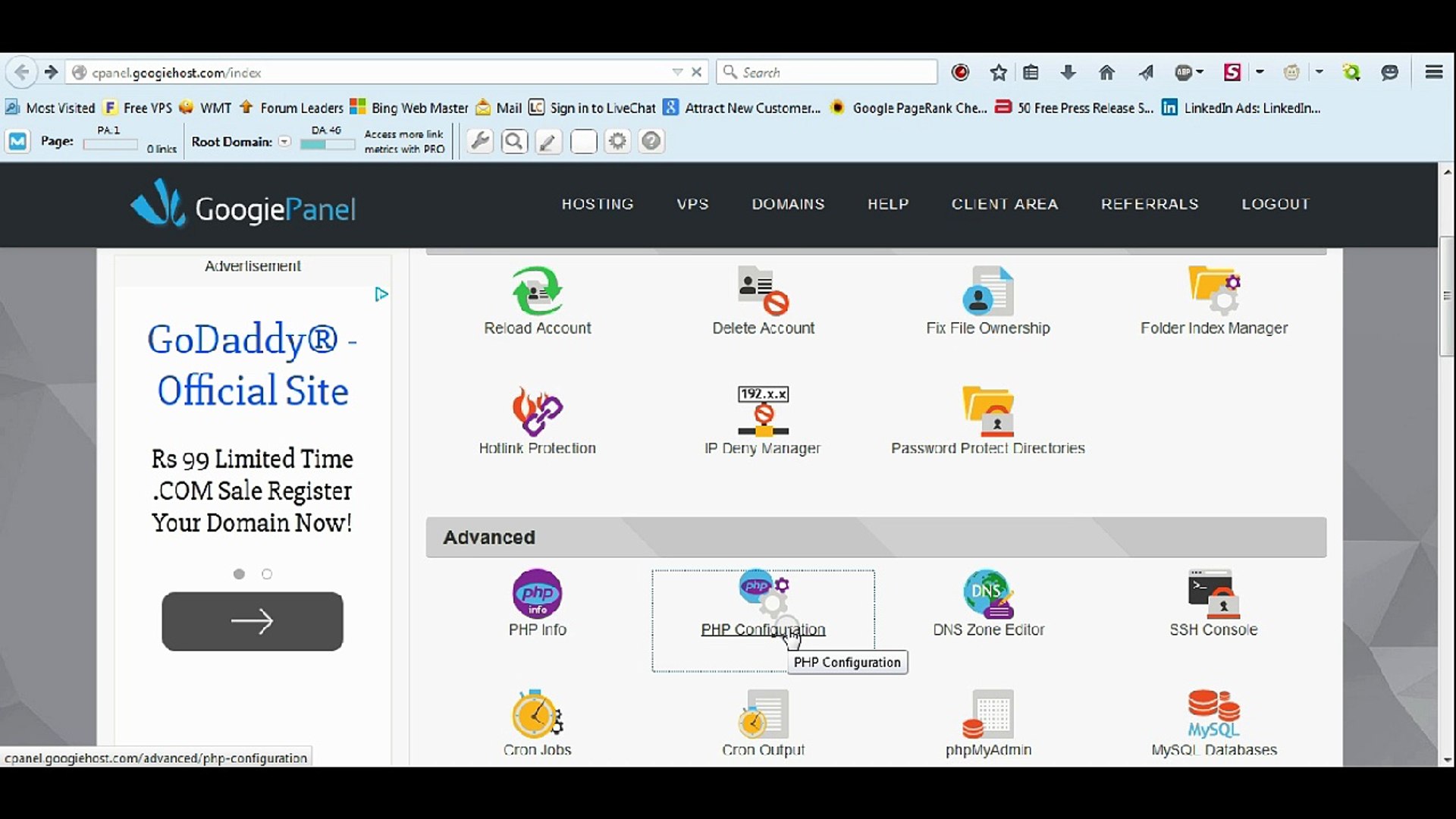Open the HELP menu
This screenshot has height=819, width=1456.
click(888, 204)
